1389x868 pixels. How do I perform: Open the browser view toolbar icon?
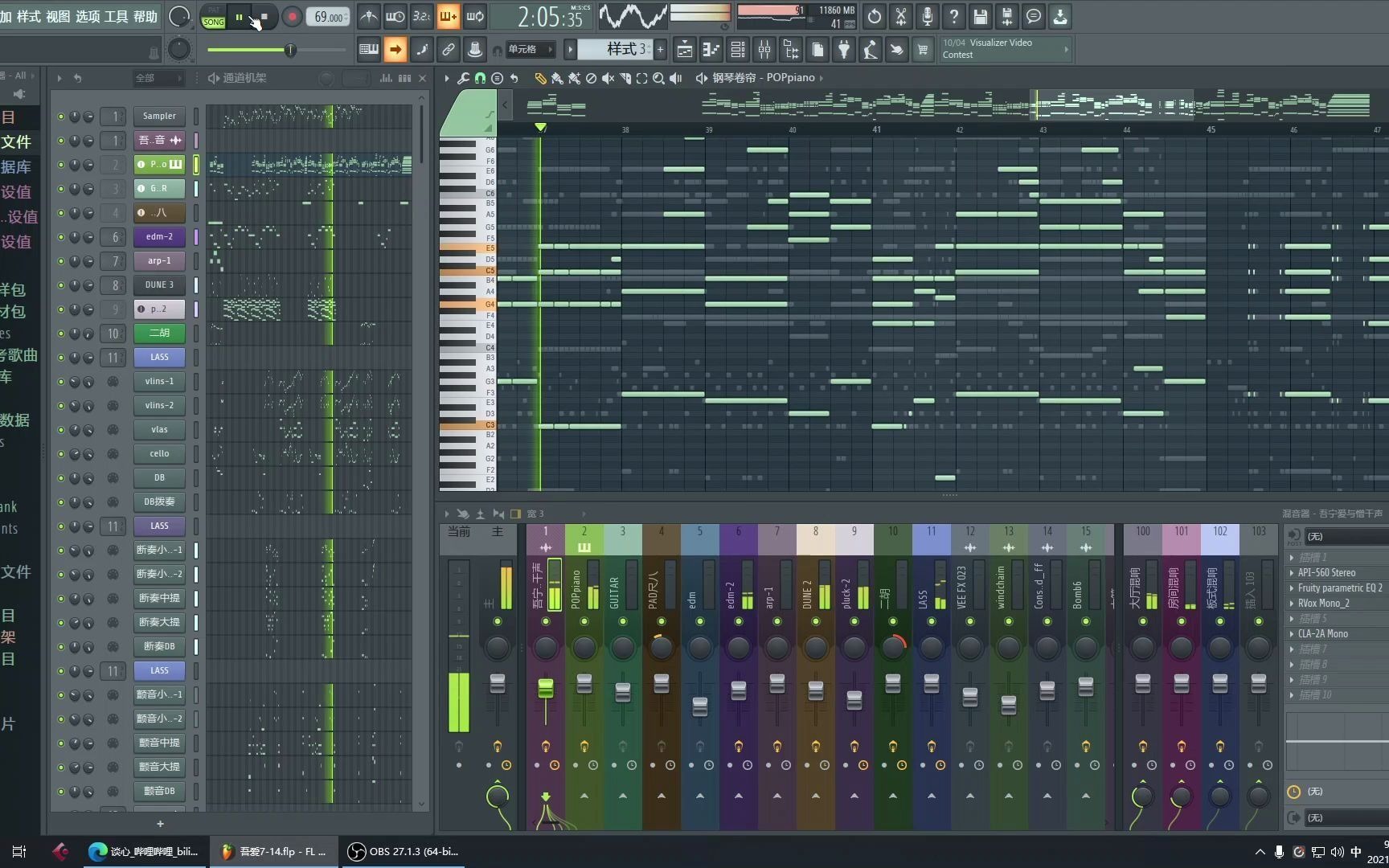click(x=791, y=50)
